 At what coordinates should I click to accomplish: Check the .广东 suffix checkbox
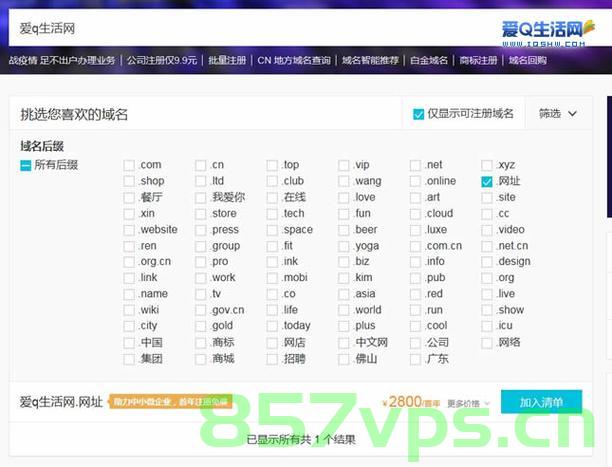[415, 359]
